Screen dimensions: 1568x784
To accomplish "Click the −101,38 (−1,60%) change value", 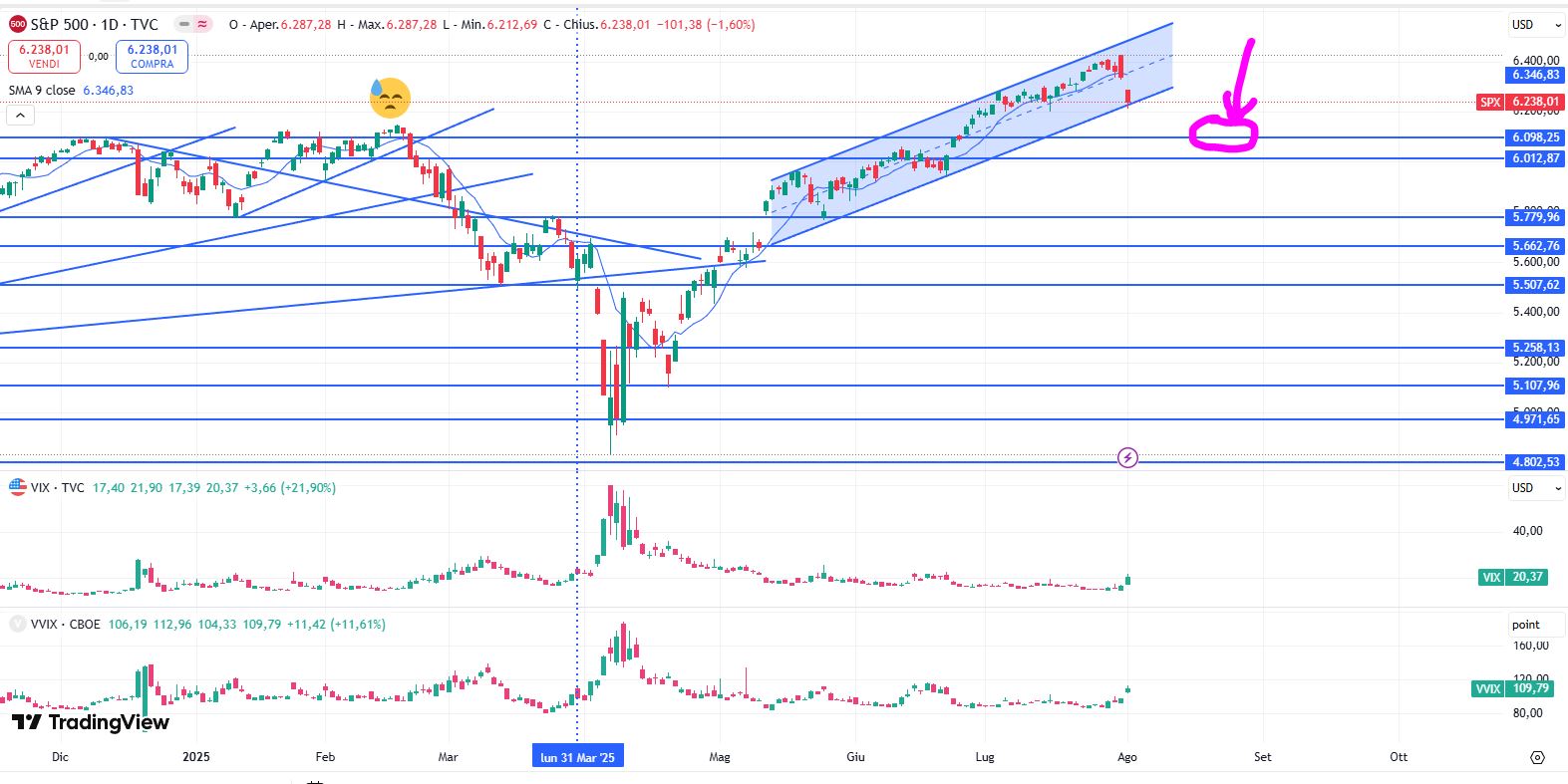I will point(706,24).
